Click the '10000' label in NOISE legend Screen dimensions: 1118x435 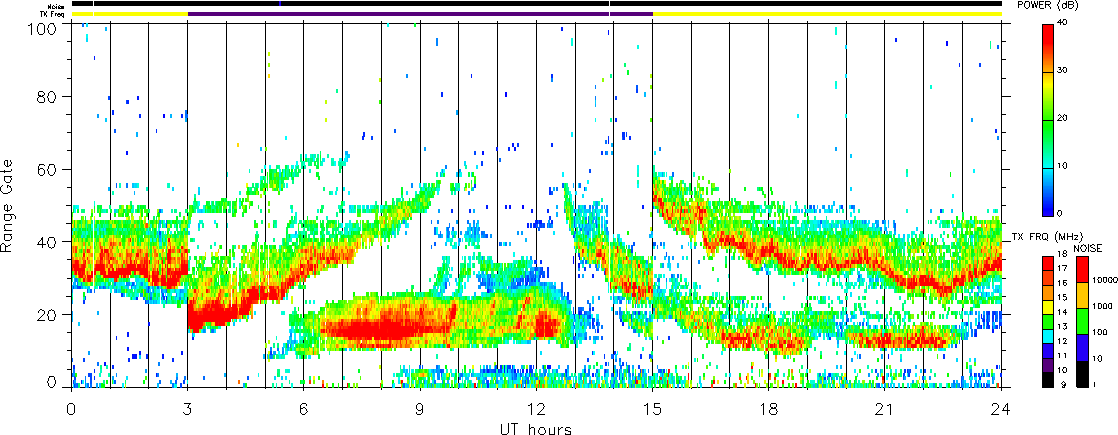coord(1103,280)
